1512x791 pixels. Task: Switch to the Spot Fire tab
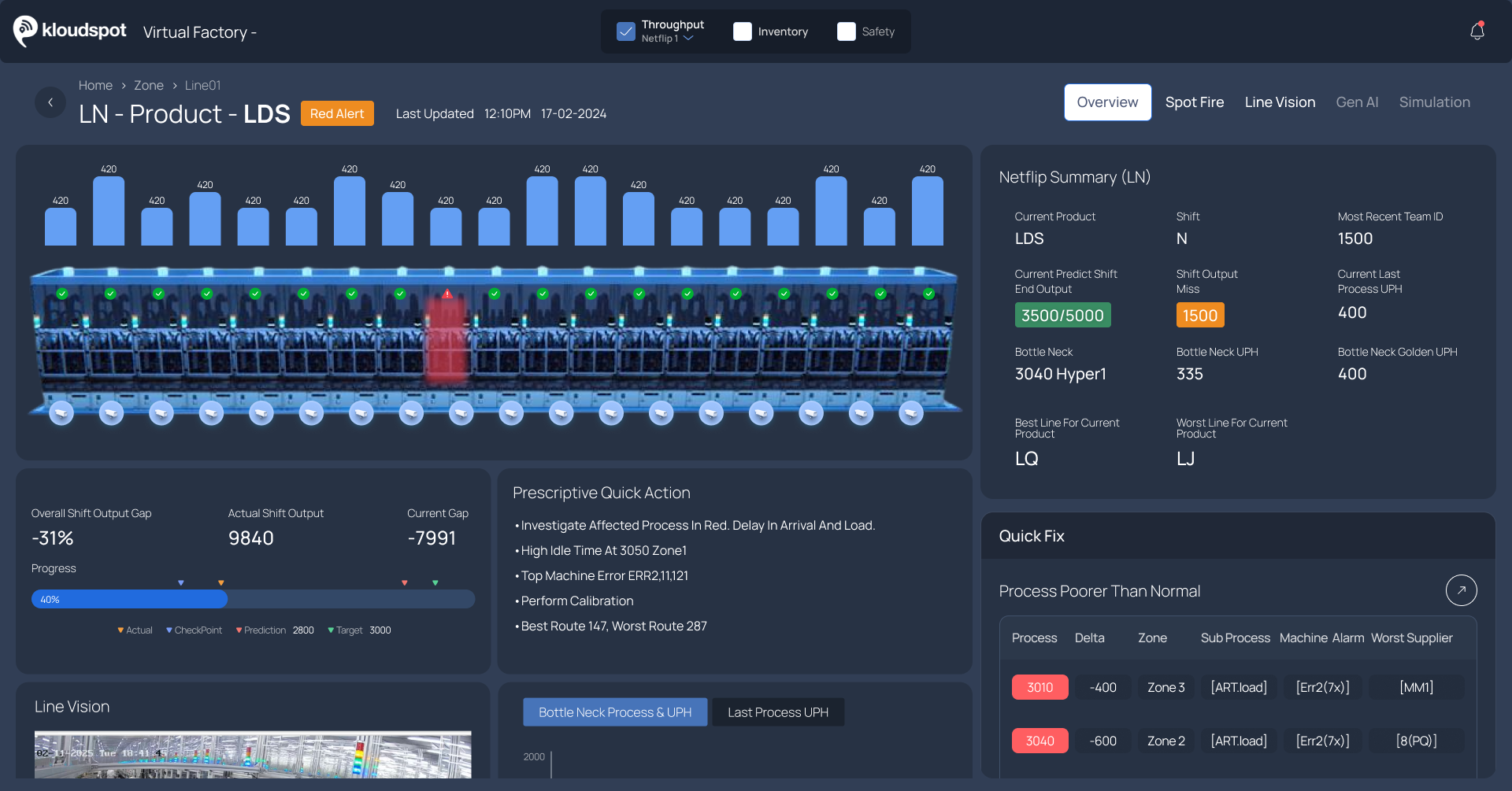coord(1194,102)
